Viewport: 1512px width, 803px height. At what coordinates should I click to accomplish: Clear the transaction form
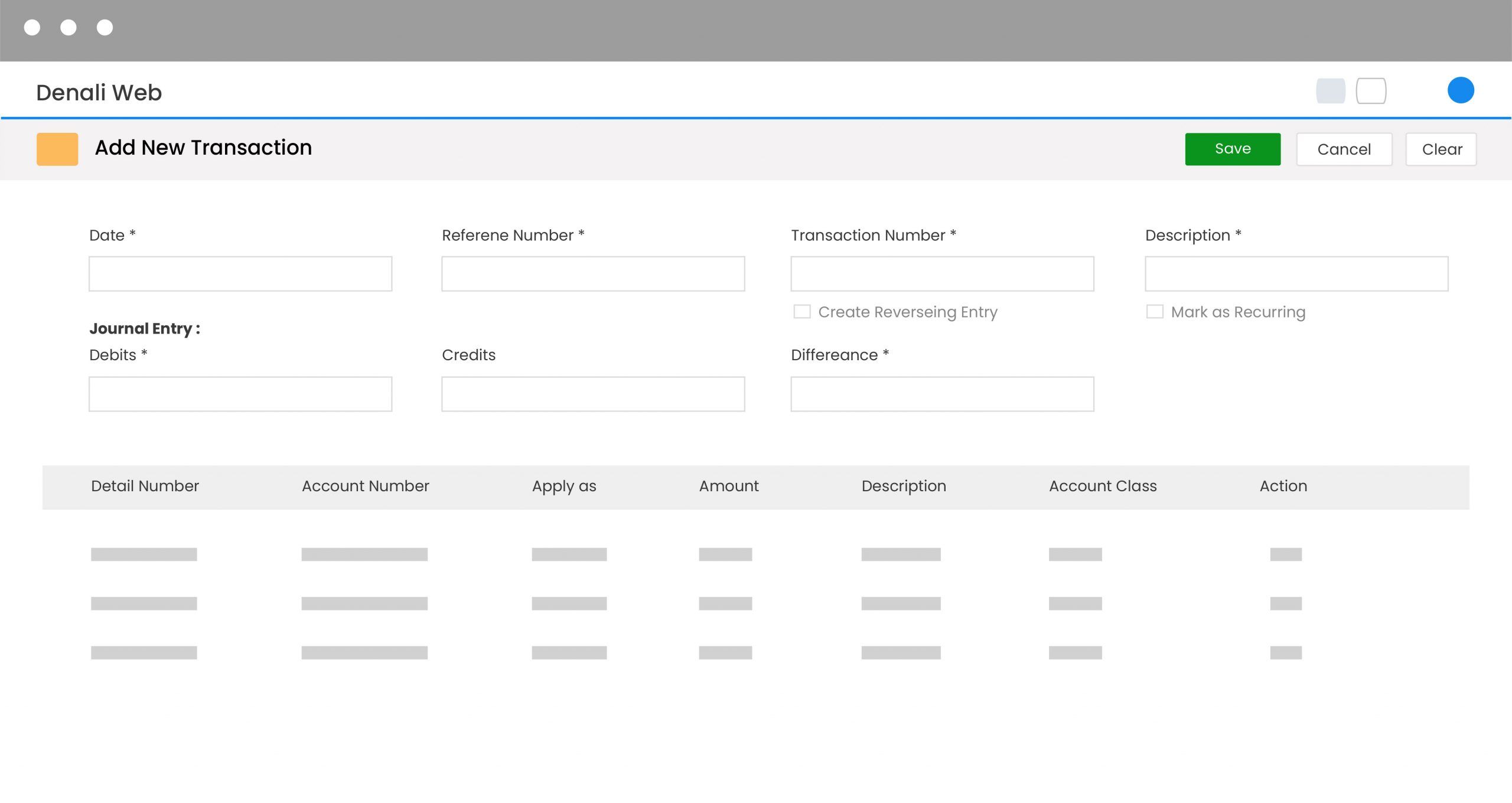pyautogui.click(x=1441, y=149)
